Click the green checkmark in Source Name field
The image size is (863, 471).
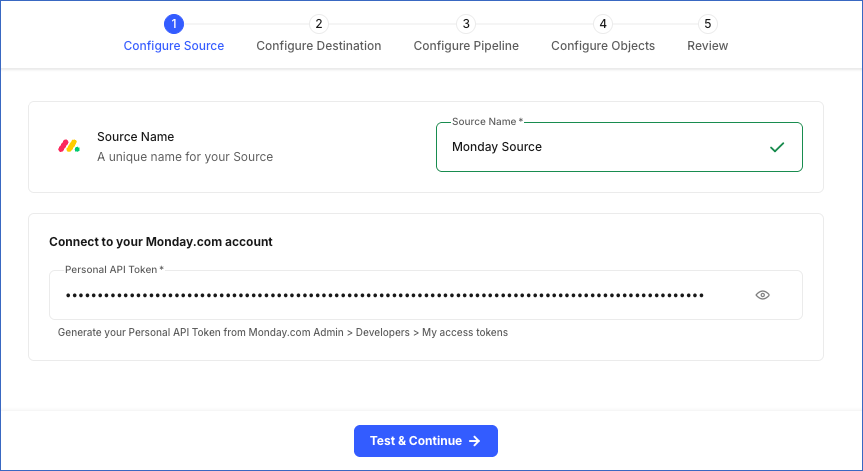777,147
